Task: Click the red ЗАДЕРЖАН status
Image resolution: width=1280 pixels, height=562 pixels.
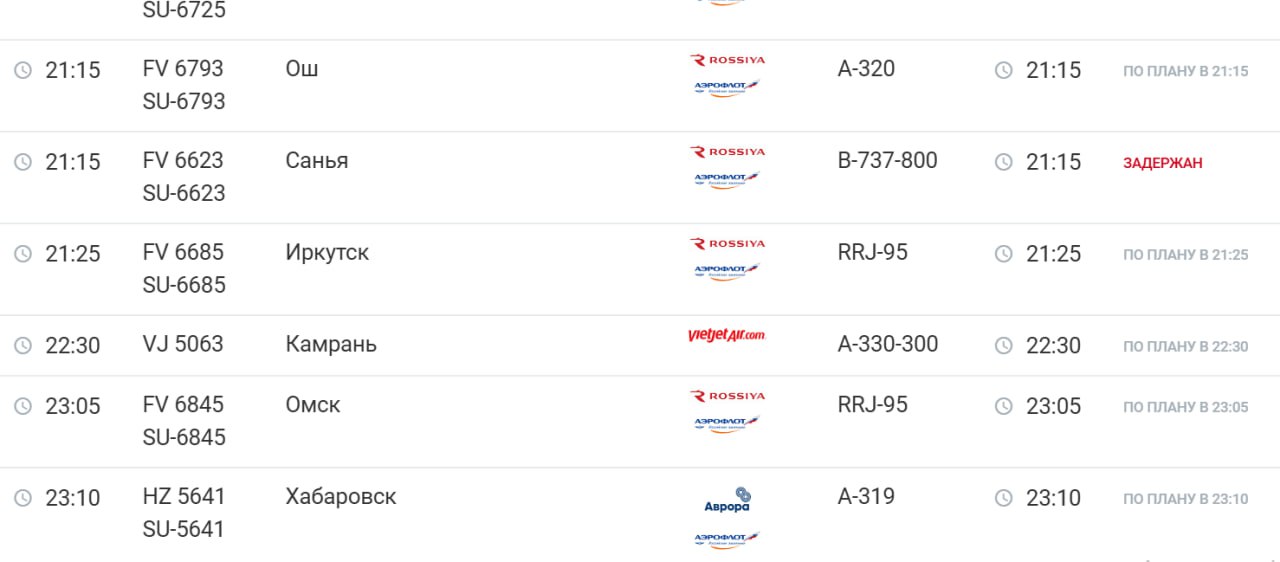Action: pos(1162,163)
